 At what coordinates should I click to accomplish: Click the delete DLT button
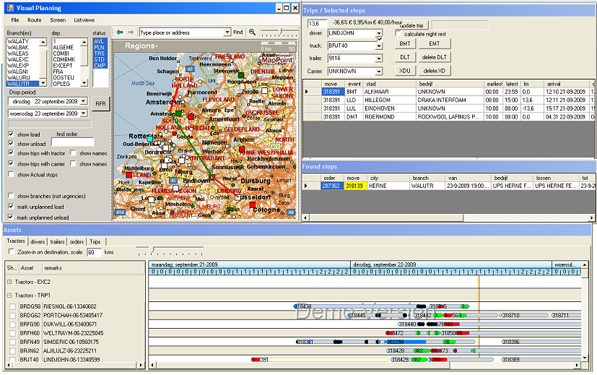pyautogui.click(x=434, y=57)
